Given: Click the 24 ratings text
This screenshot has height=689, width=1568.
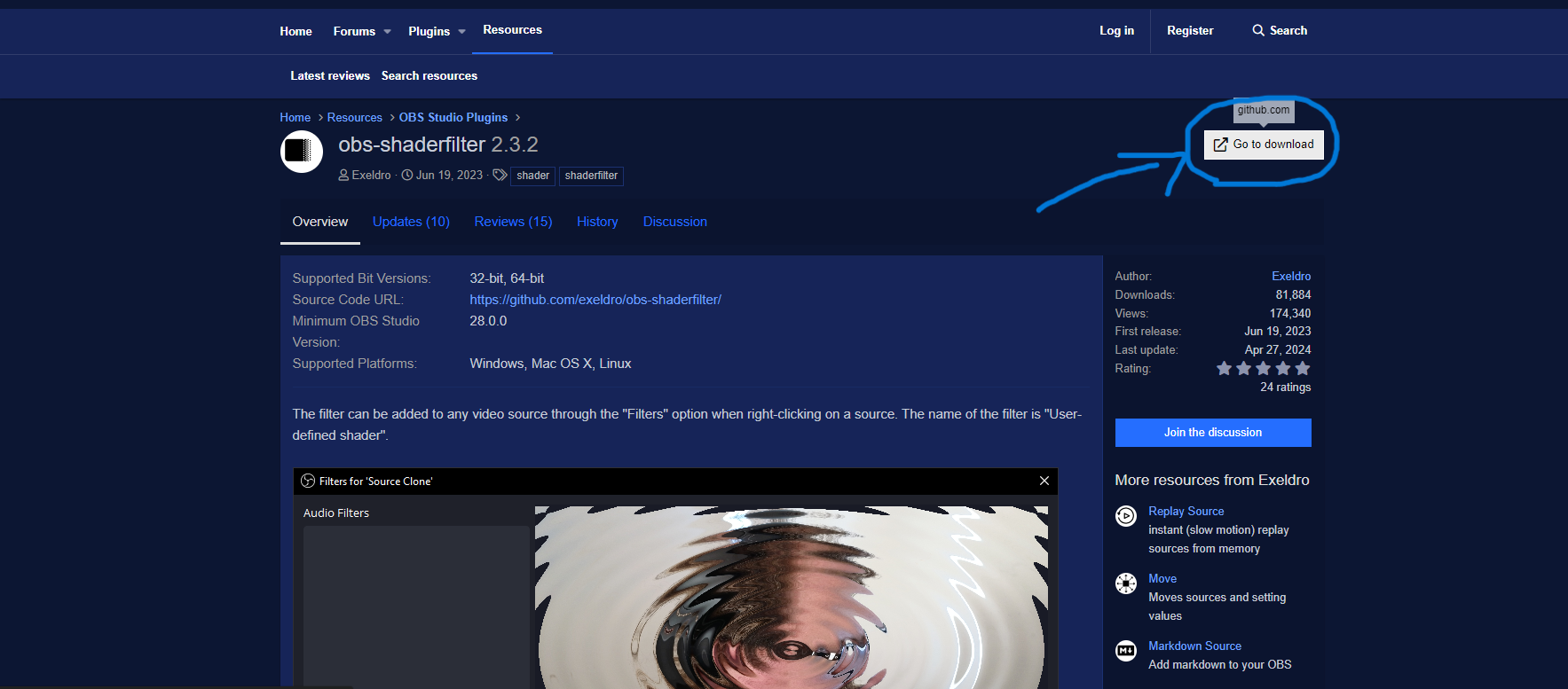Looking at the screenshot, I should click(1286, 388).
